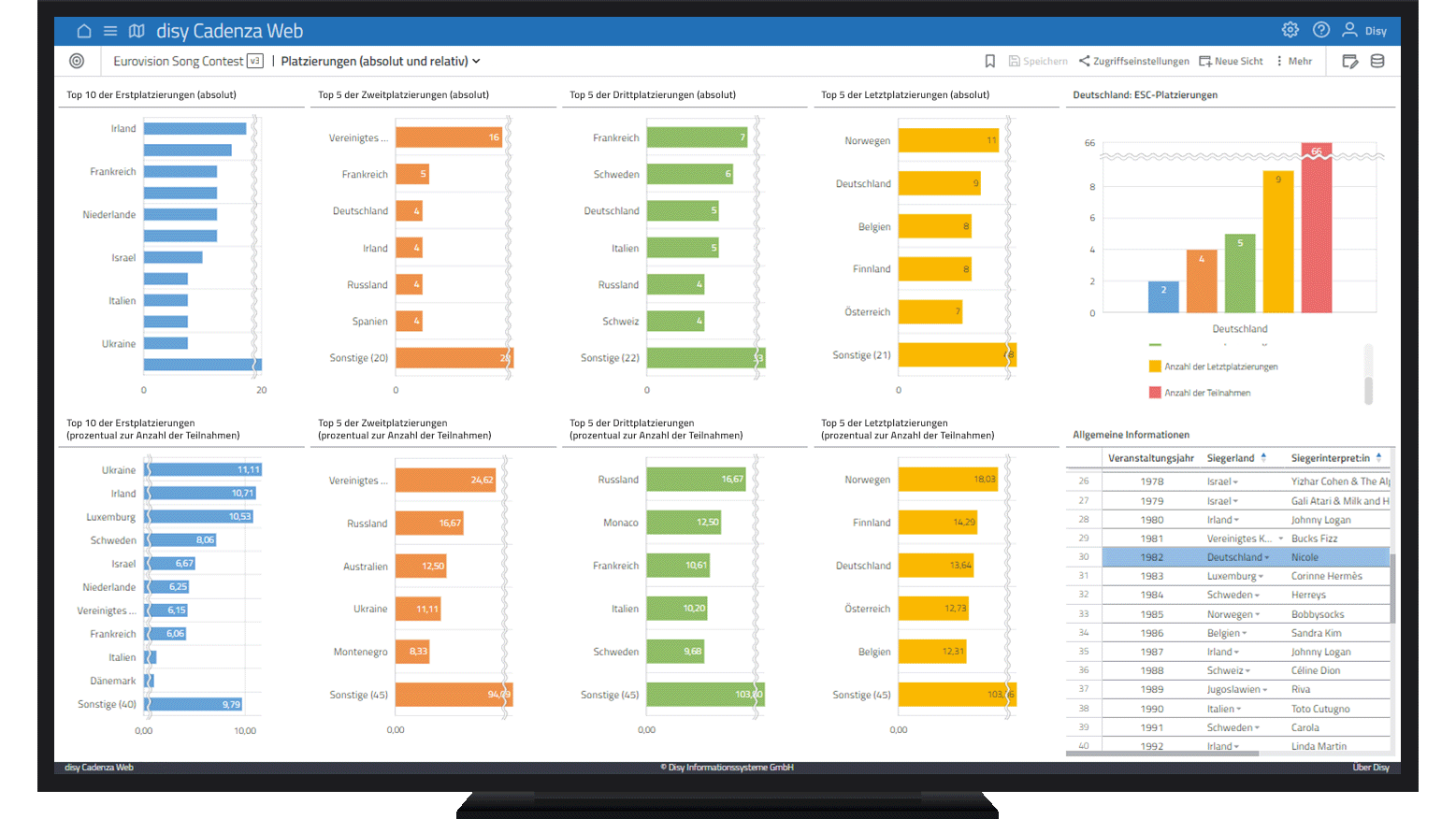This screenshot has height=819, width=1456.
Task: Open the Schweiz dropdown in the 1988 row
Action: pyautogui.click(x=1247, y=670)
